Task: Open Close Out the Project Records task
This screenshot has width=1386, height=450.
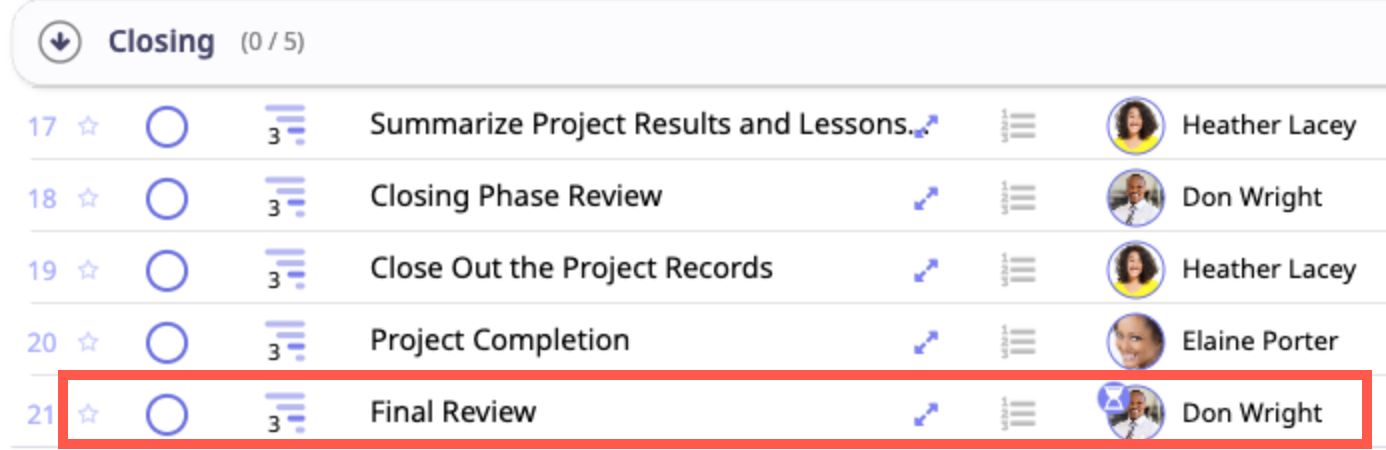Action: 571,269
